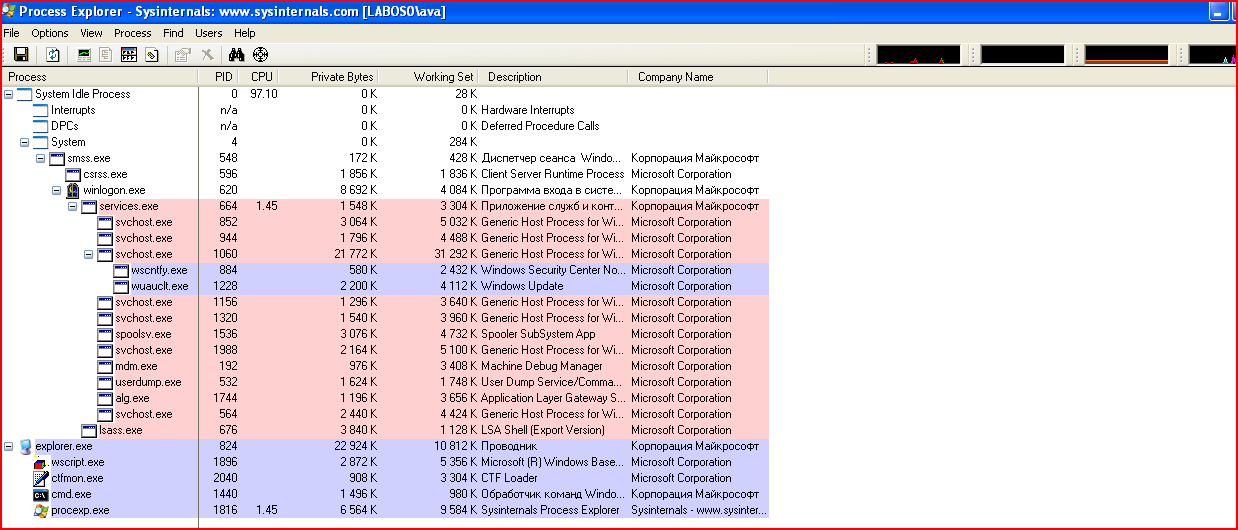Click the CPU usage mini graph

coord(918,55)
